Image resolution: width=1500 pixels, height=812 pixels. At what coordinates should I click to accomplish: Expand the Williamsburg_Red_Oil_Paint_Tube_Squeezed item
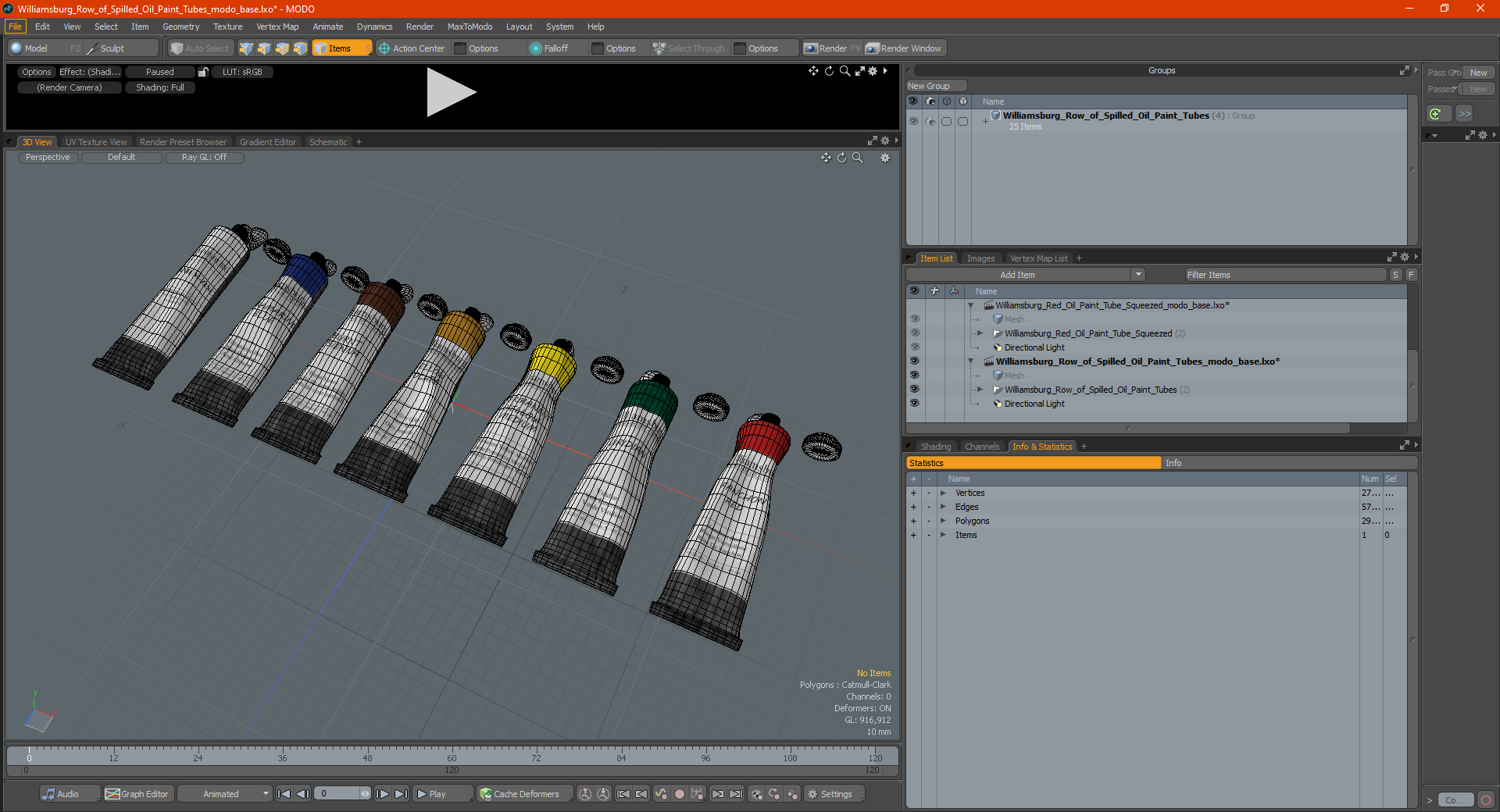click(x=980, y=333)
